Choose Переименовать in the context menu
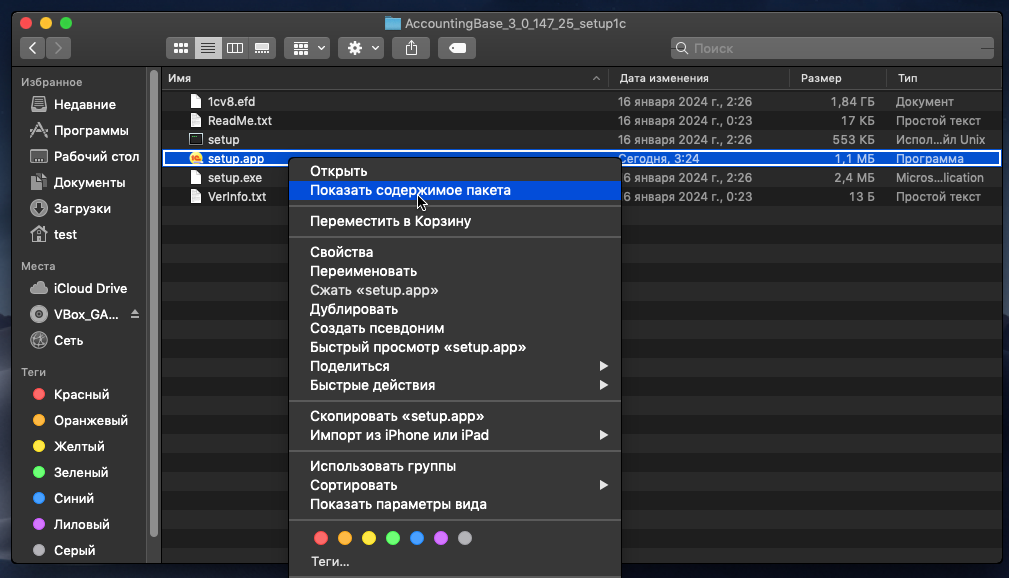This screenshot has height=578, width=1009. pyautogui.click(x=455, y=271)
